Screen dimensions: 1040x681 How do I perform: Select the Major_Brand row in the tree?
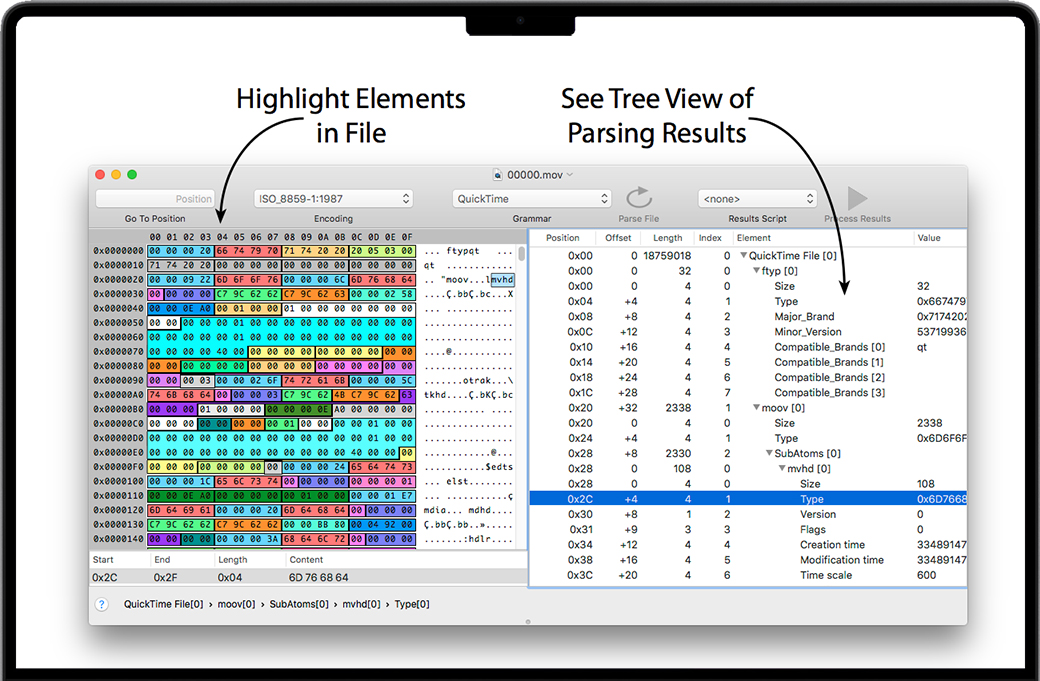click(805, 317)
